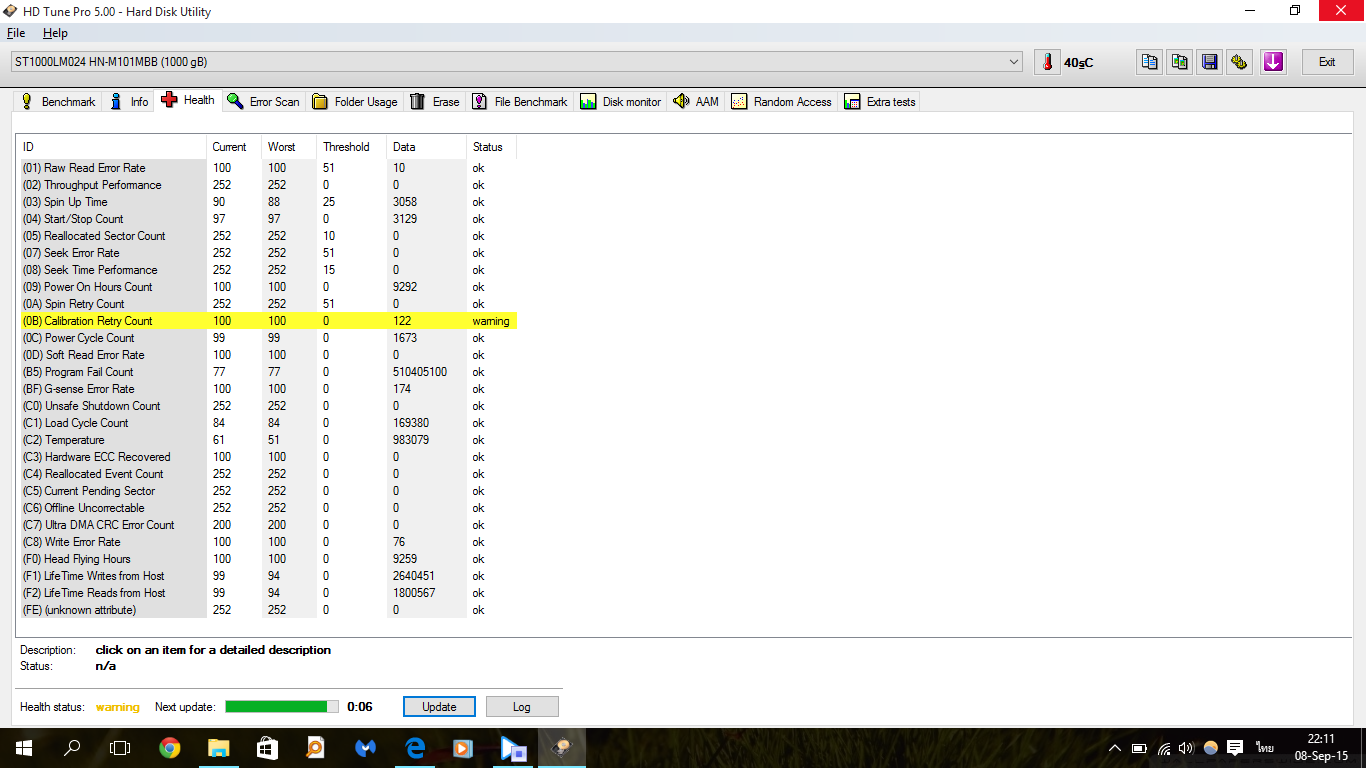Screen dimensions: 1366x768
Task: Open the Erase tab
Action: click(x=435, y=101)
